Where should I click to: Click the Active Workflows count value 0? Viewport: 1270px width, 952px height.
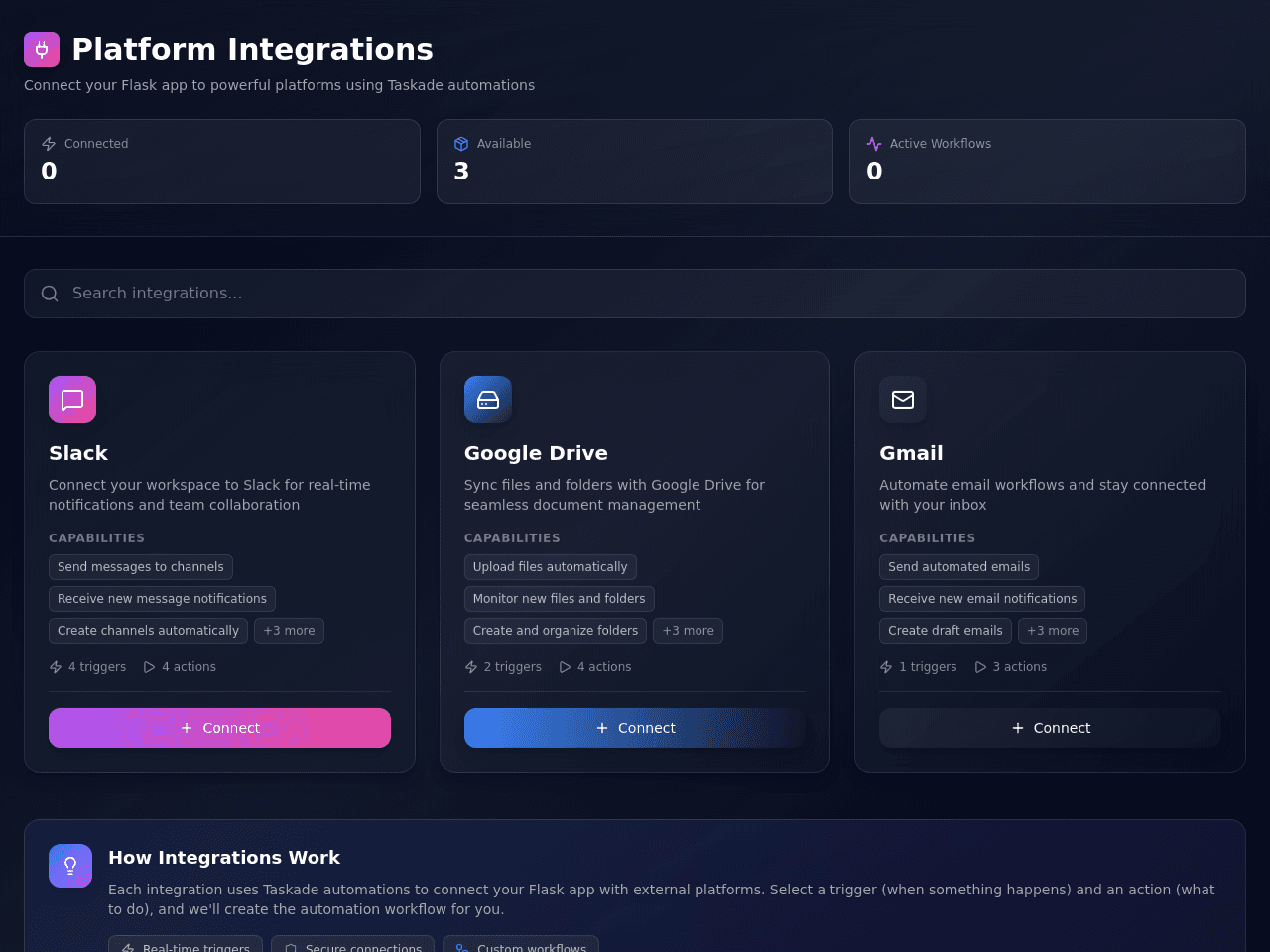pos(874,172)
